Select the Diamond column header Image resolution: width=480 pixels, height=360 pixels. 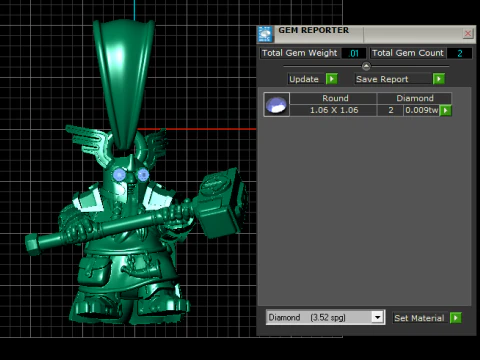(x=414, y=98)
